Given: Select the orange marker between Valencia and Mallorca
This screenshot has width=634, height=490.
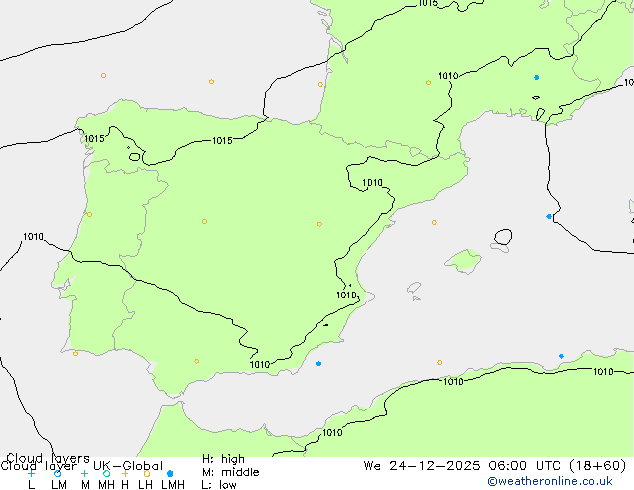Looking at the screenshot, I should (434, 222).
